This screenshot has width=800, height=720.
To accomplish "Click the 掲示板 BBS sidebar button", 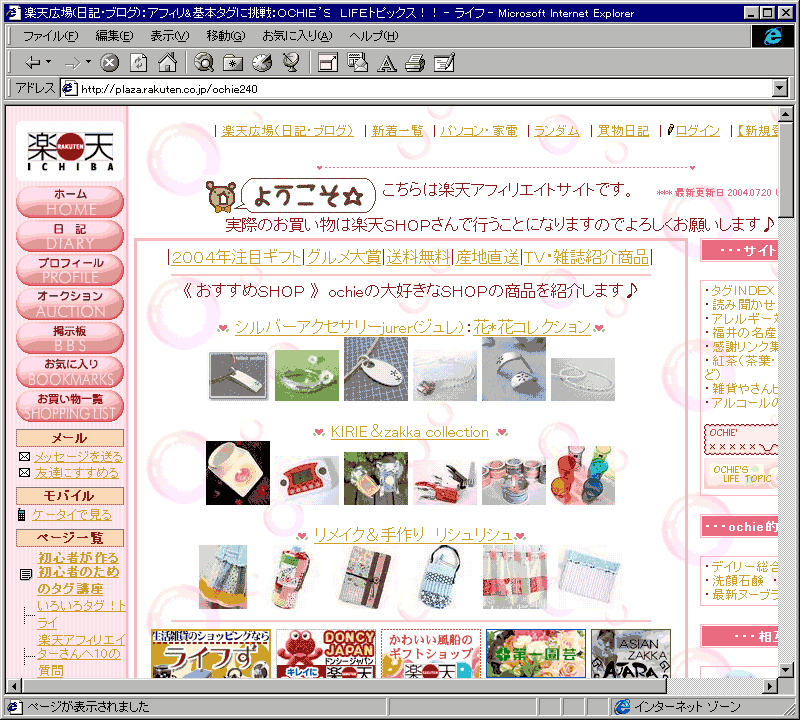I will (x=70, y=338).
